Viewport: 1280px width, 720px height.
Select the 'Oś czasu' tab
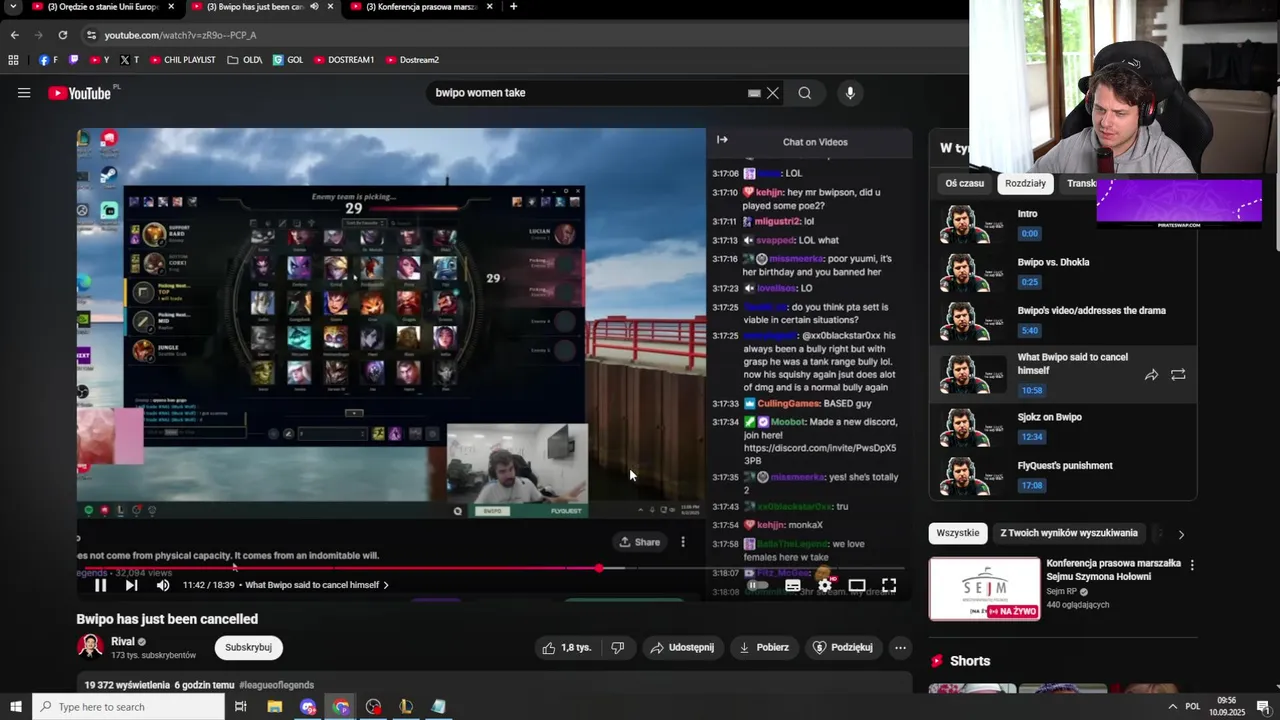[x=965, y=183]
